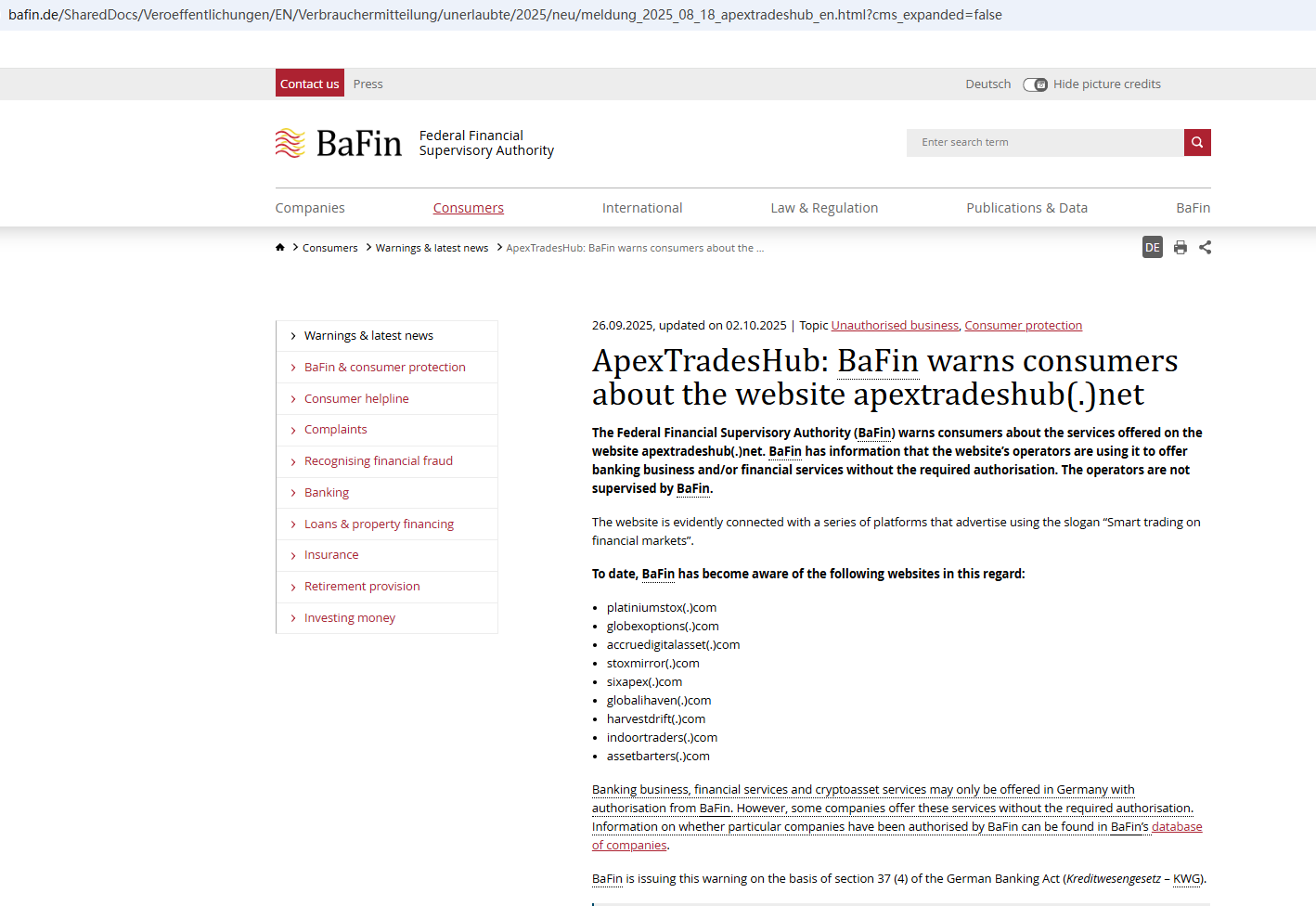Select harvestdrift(.)com list entry

coord(656,719)
